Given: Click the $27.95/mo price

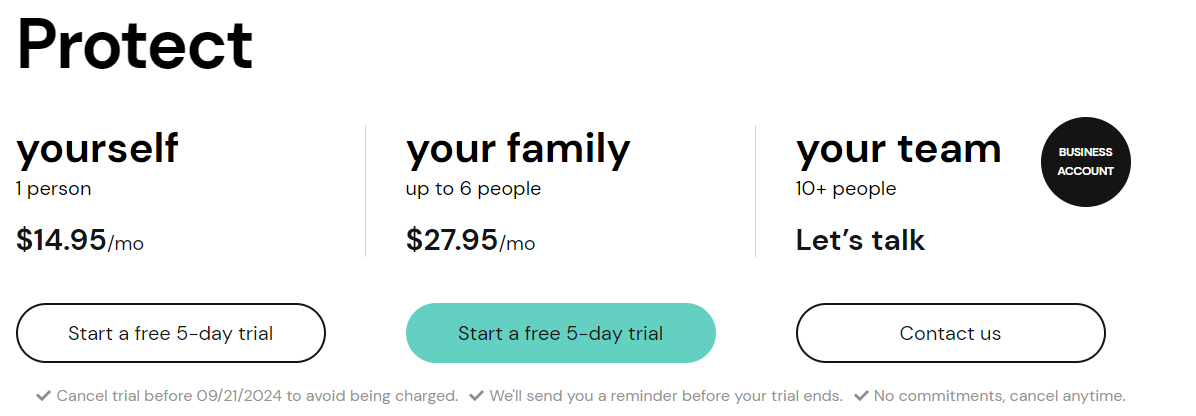Looking at the screenshot, I should [x=471, y=240].
